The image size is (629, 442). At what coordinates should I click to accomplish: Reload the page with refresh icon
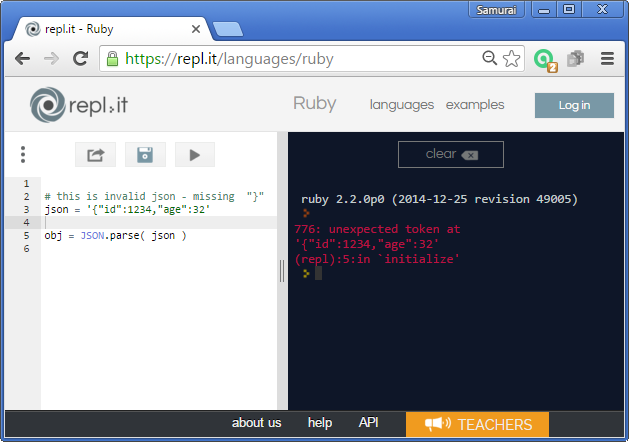[80, 59]
